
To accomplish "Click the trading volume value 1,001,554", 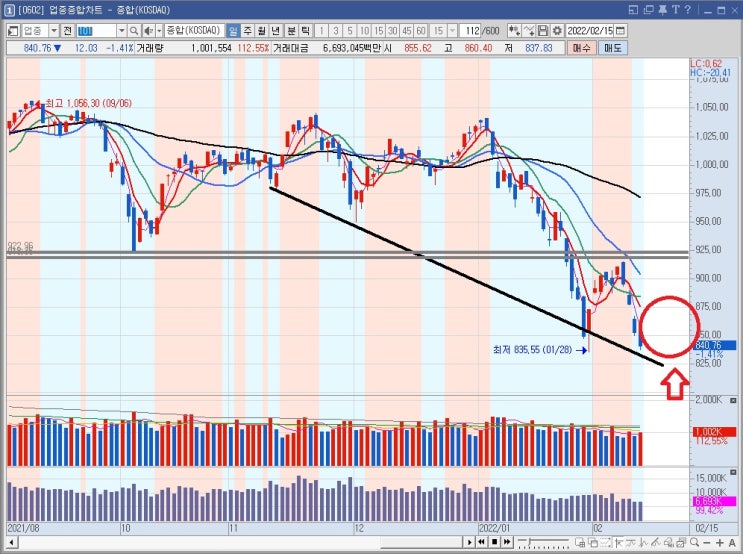I will (211, 48).
